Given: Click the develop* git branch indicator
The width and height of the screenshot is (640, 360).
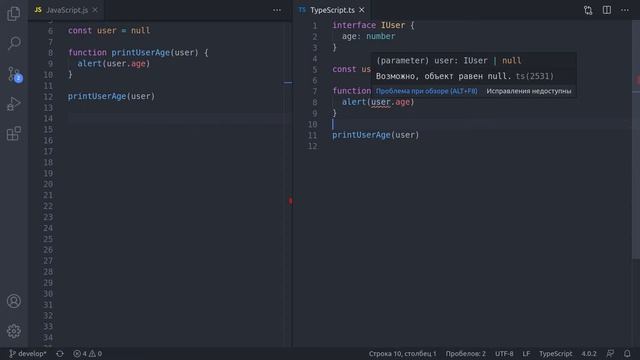Looking at the screenshot, I should [x=28, y=354].
